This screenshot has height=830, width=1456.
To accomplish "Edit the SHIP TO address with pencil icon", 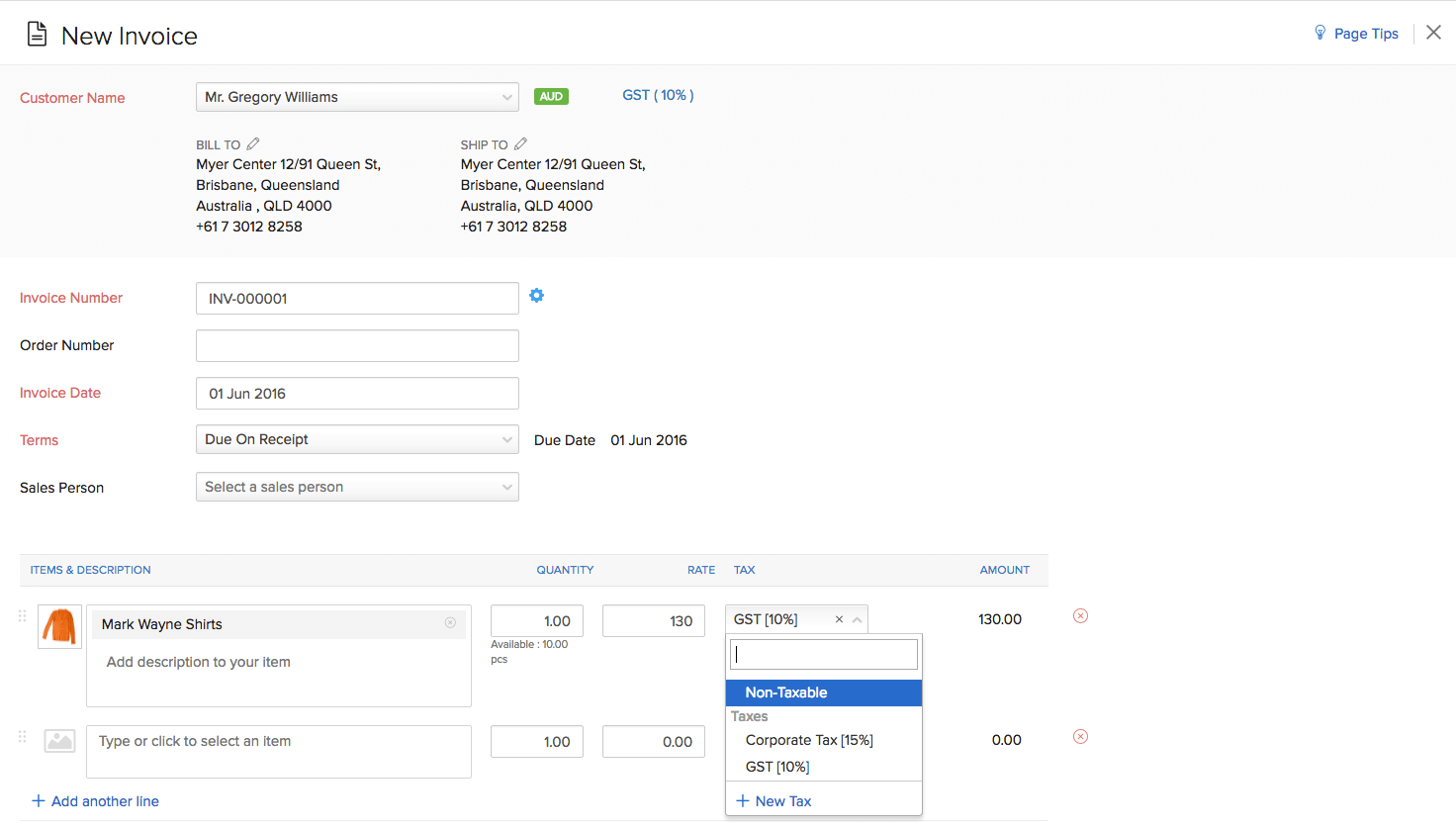I will click(518, 143).
